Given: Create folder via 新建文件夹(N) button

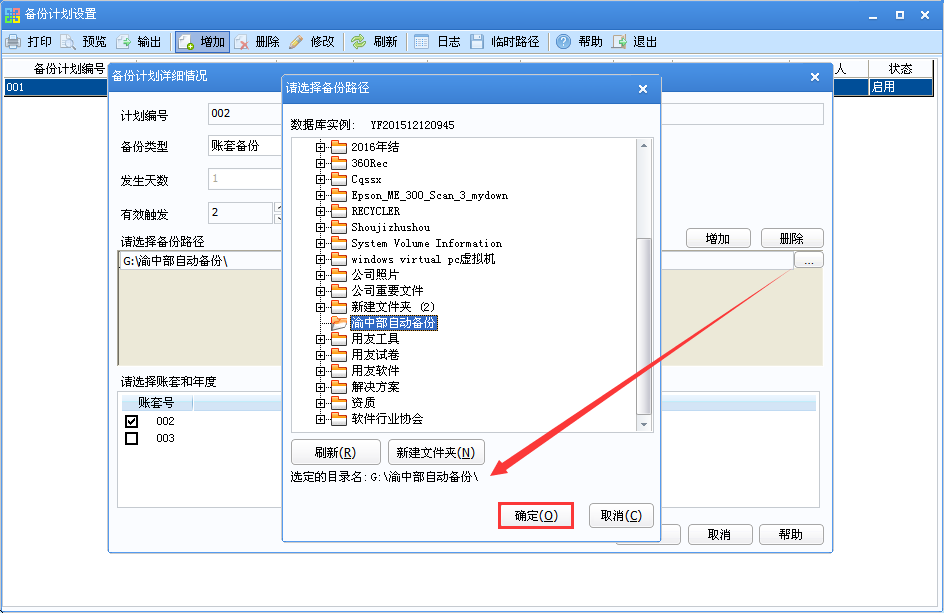Looking at the screenshot, I should [x=434, y=452].
